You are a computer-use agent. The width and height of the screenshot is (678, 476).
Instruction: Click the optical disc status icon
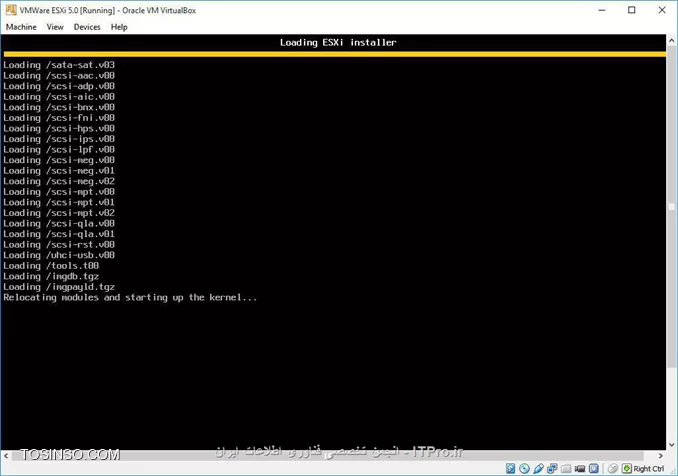tap(524, 468)
